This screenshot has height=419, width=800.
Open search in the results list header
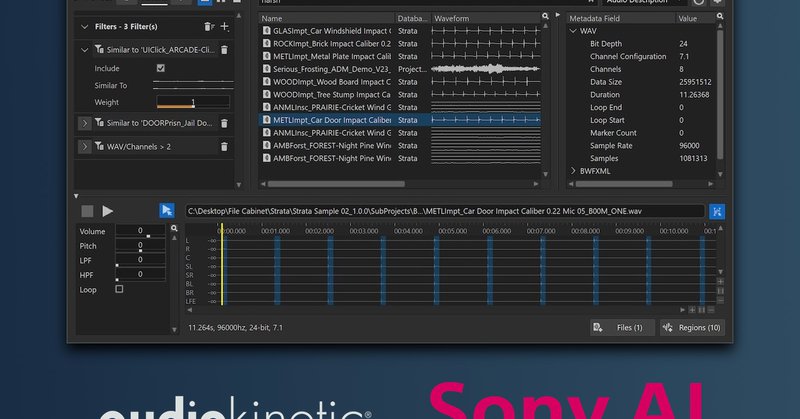click(x=545, y=17)
